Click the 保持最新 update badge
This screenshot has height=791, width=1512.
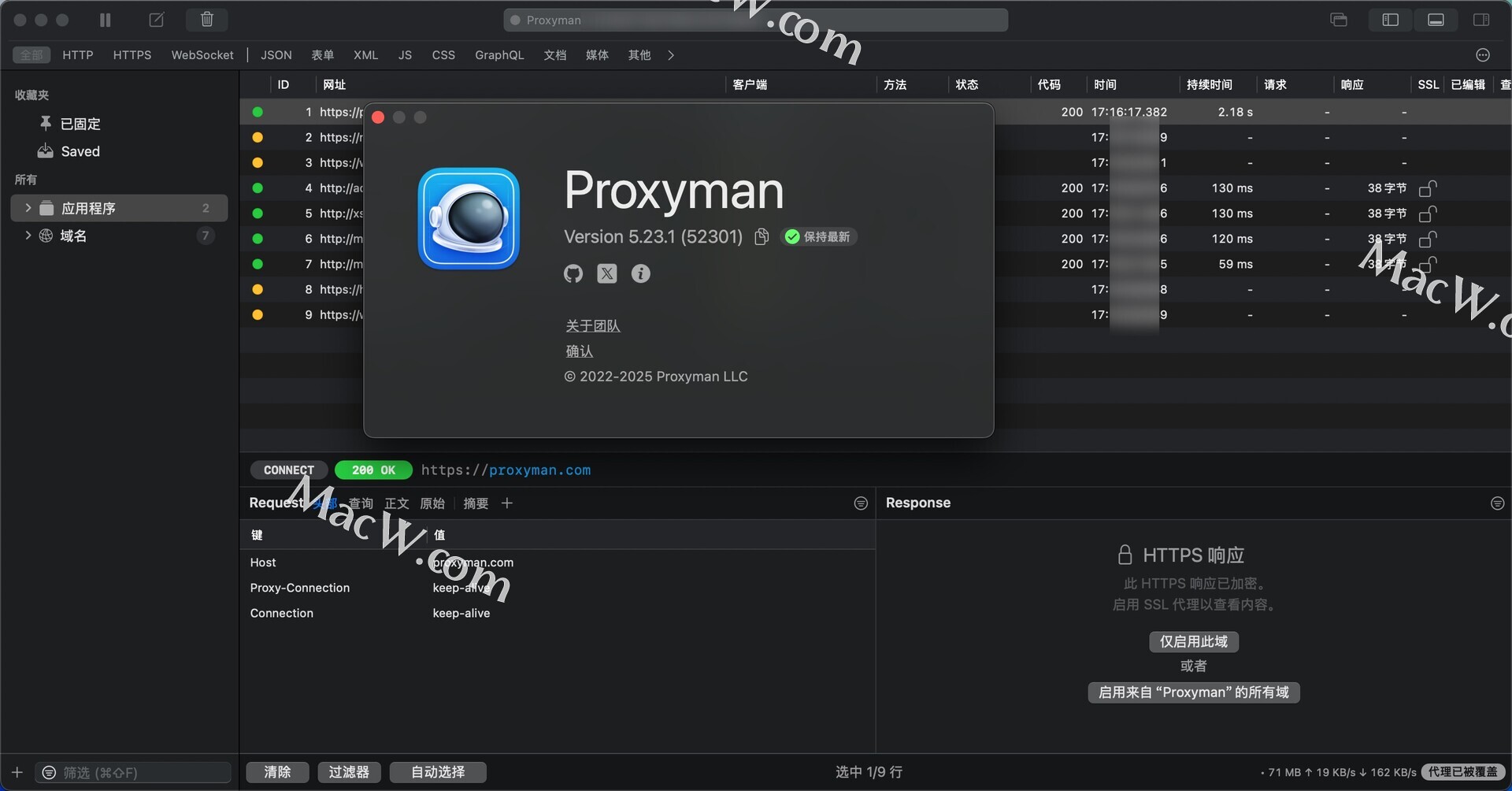[x=819, y=237]
